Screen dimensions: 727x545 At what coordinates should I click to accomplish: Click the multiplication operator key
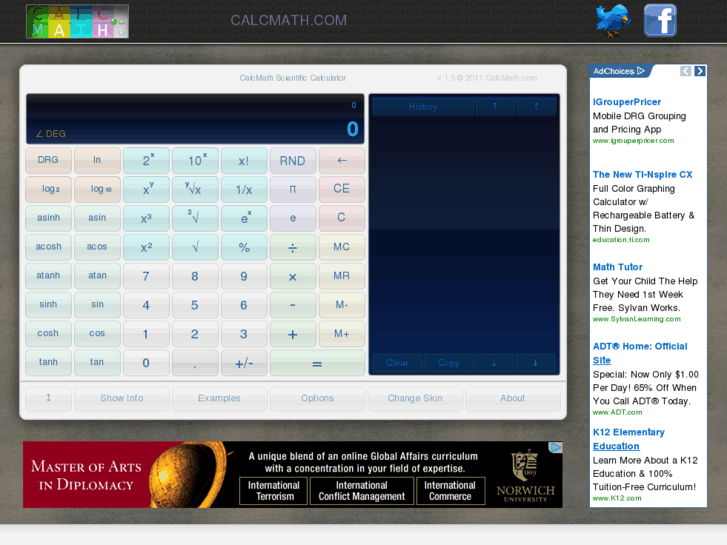click(x=293, y=276)
